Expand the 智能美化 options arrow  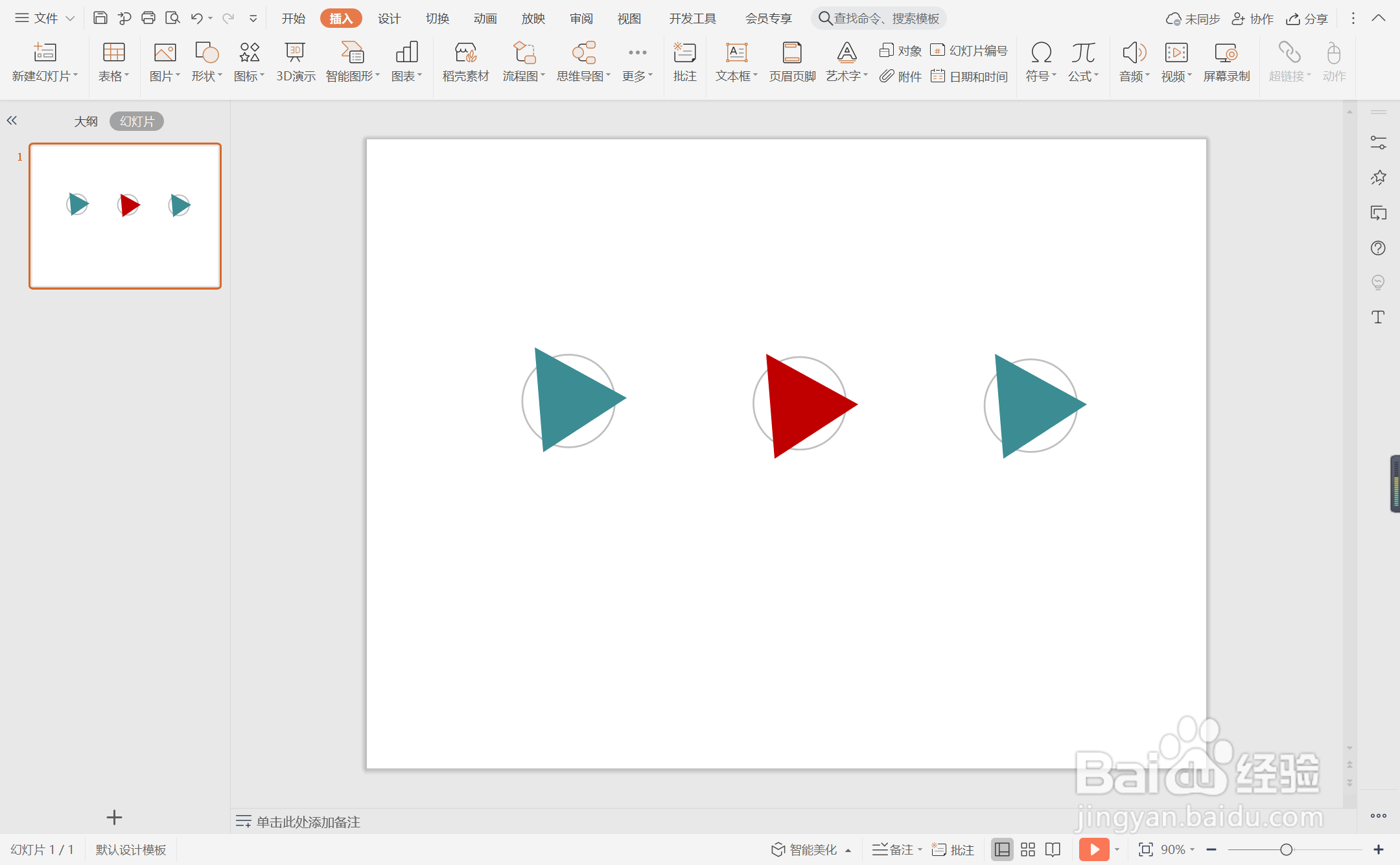(848, 850)
